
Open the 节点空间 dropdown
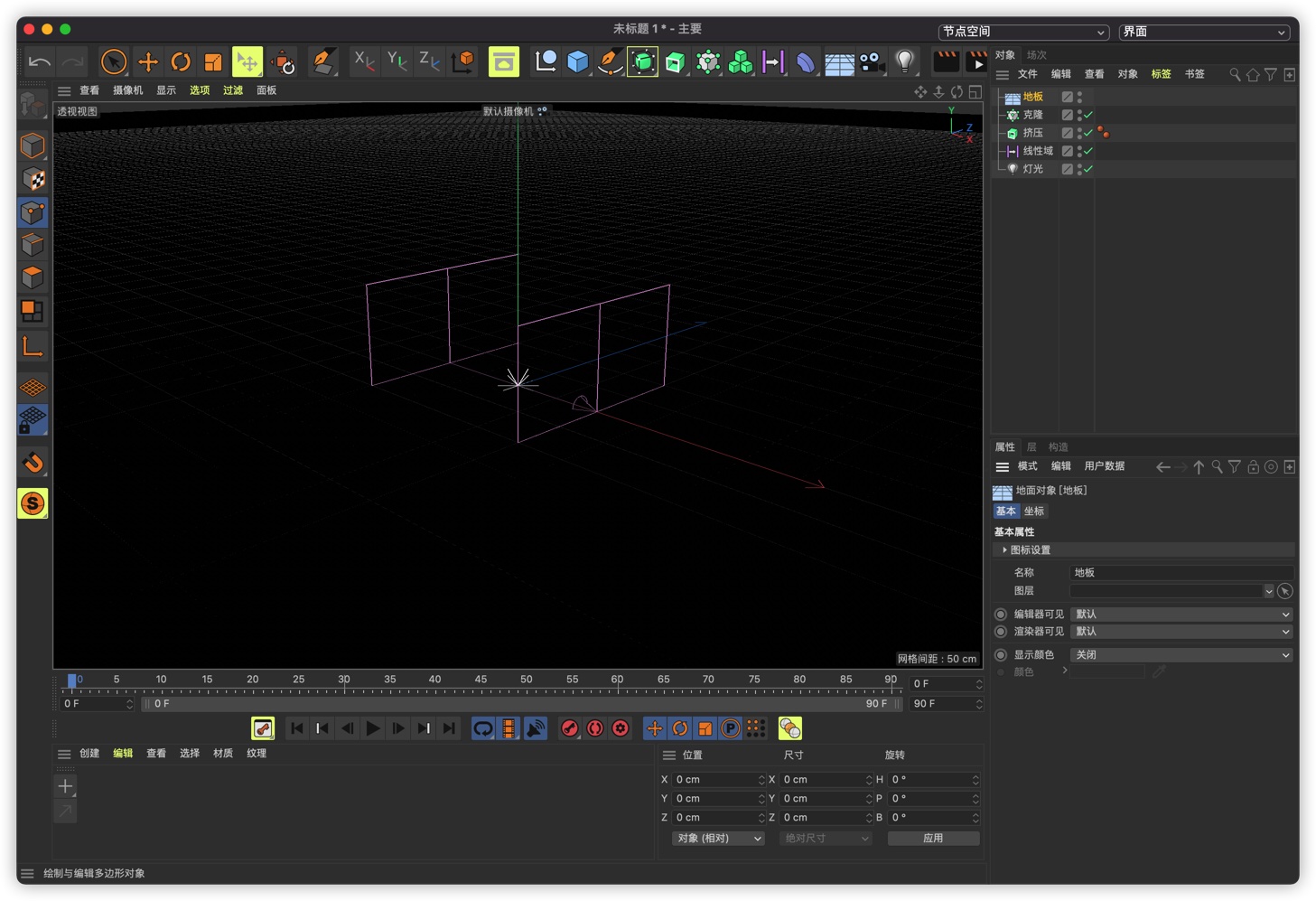pyautogui.click(x=1023, y=32)
